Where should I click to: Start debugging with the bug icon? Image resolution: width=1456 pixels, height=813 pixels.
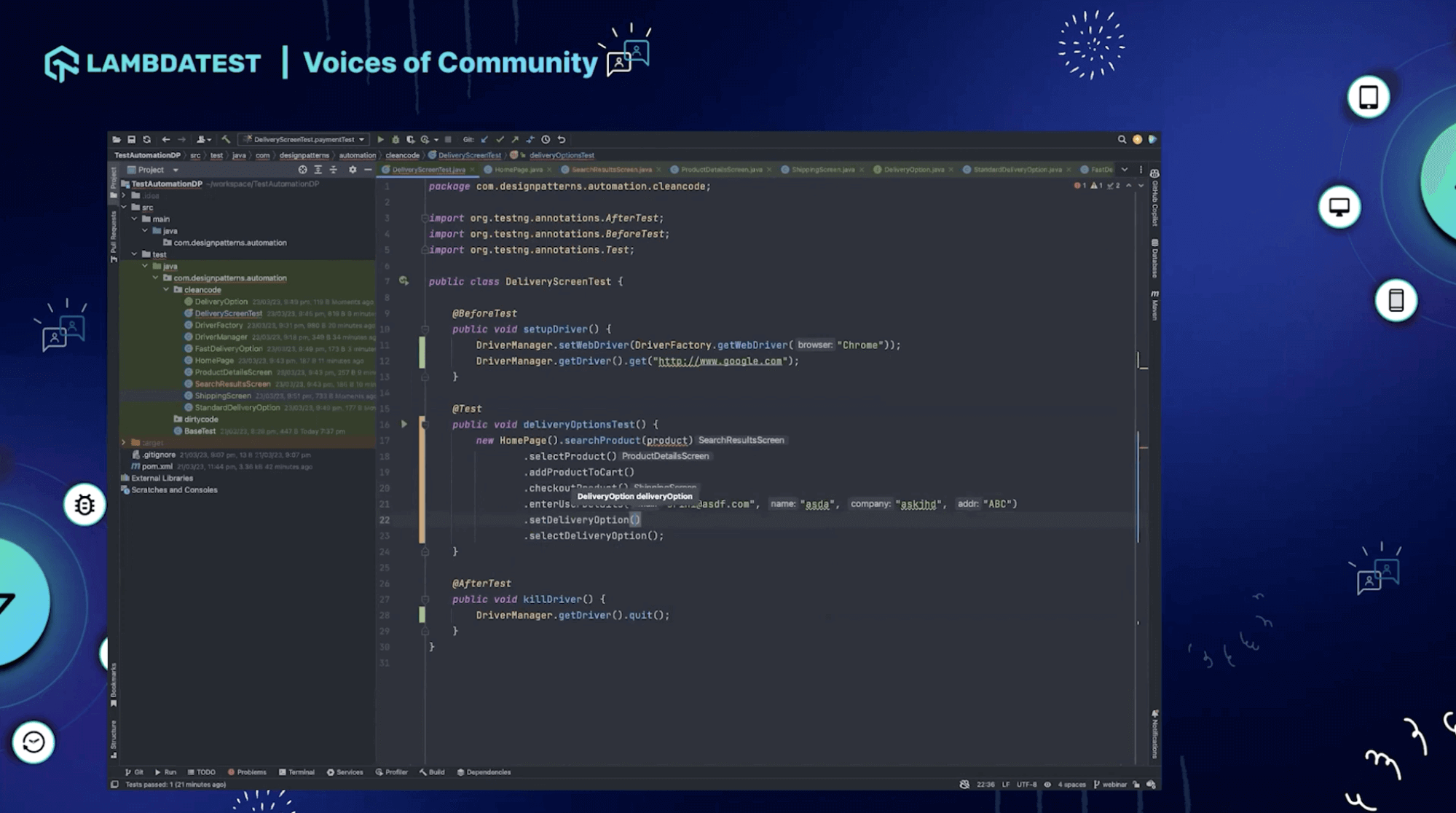[396, 139]
